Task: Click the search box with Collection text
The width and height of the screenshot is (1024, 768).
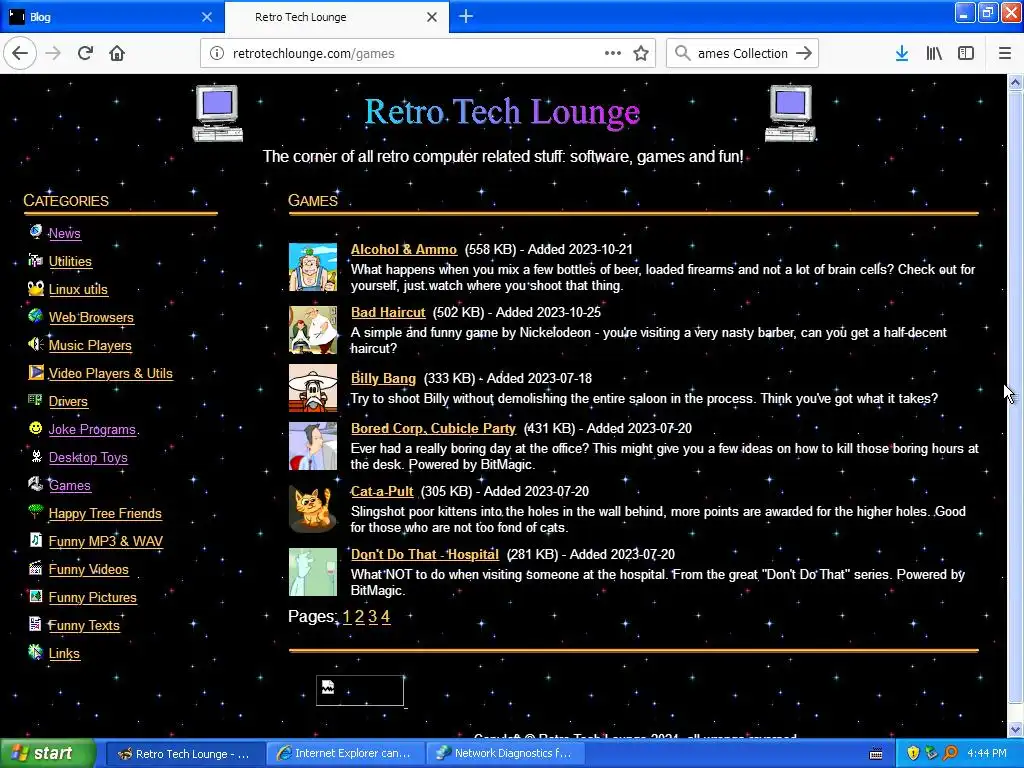Action: pos(743,54)
